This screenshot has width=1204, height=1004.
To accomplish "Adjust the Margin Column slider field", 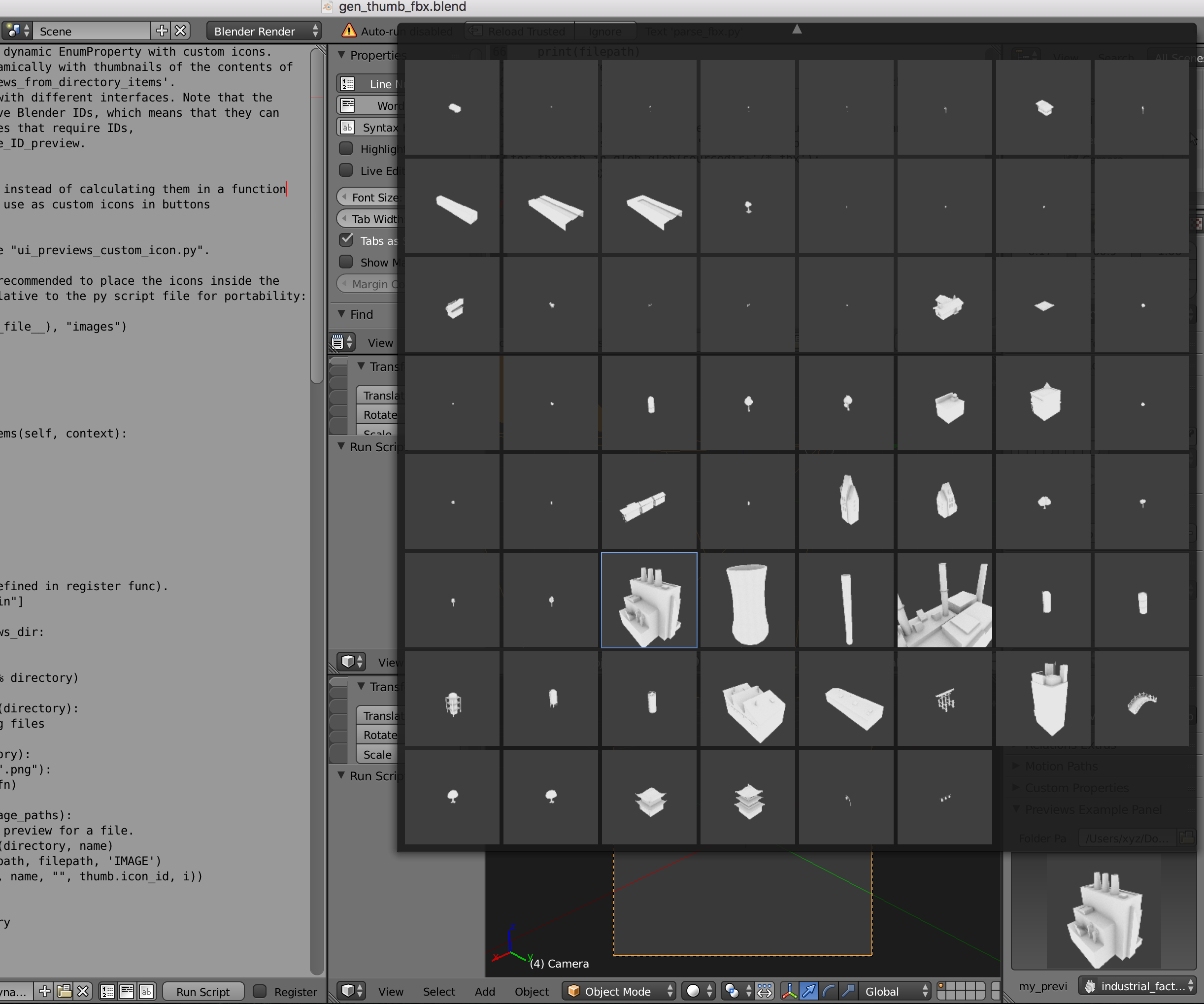I will coord(371,284).
